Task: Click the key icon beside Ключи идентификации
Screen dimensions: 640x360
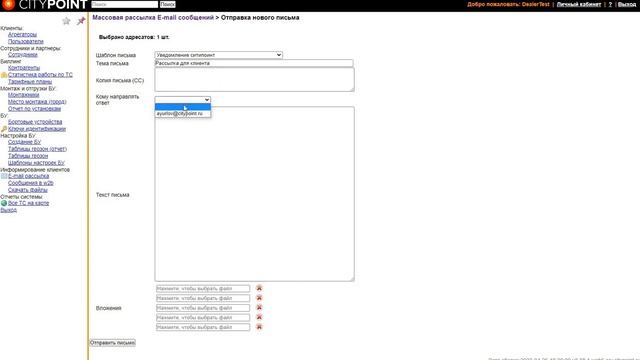Action: (x=4, y=129)
